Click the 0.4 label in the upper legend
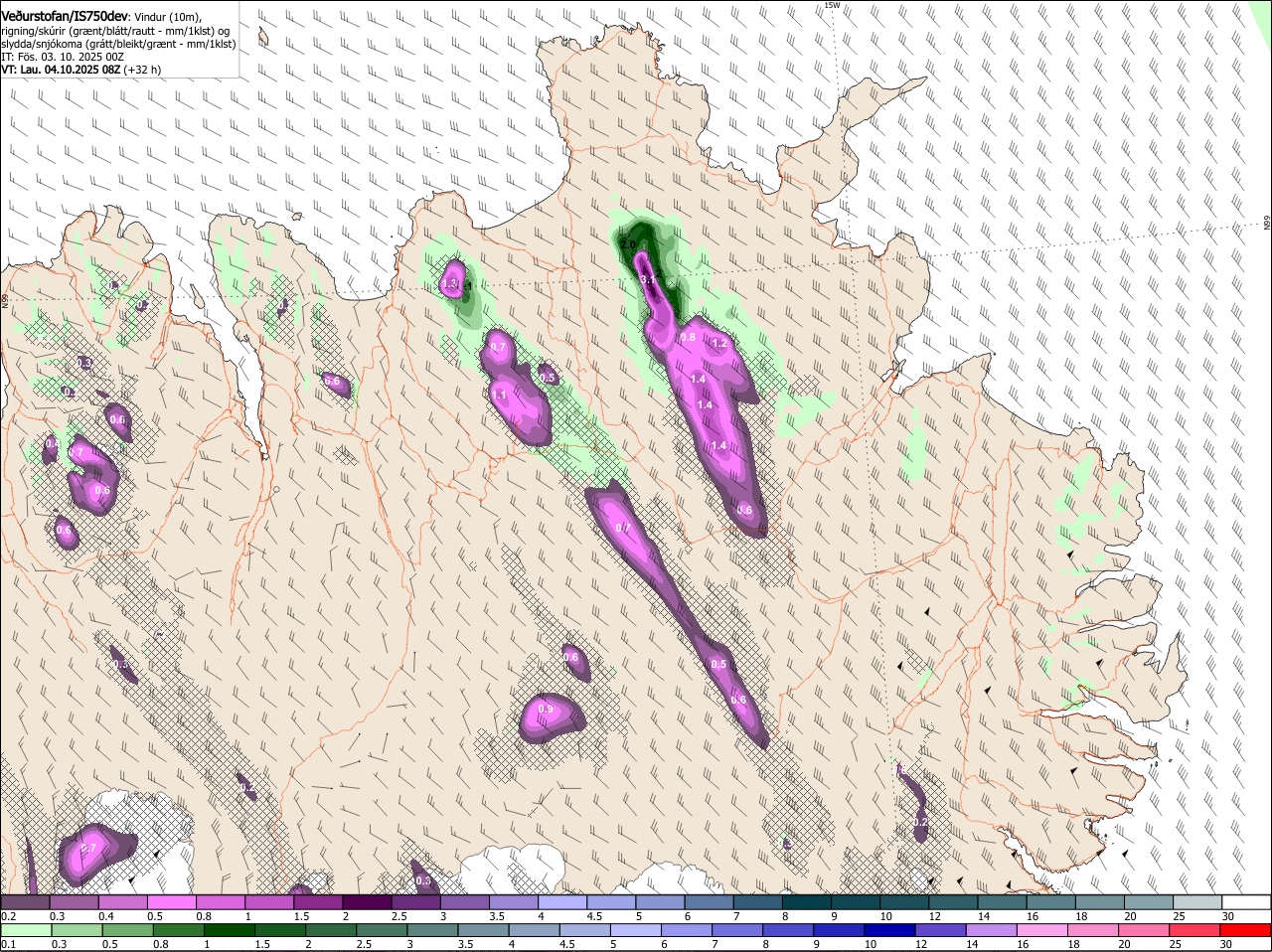This screenshot has height=952, width=1272. pyautogui.click(x=106, y=916)
